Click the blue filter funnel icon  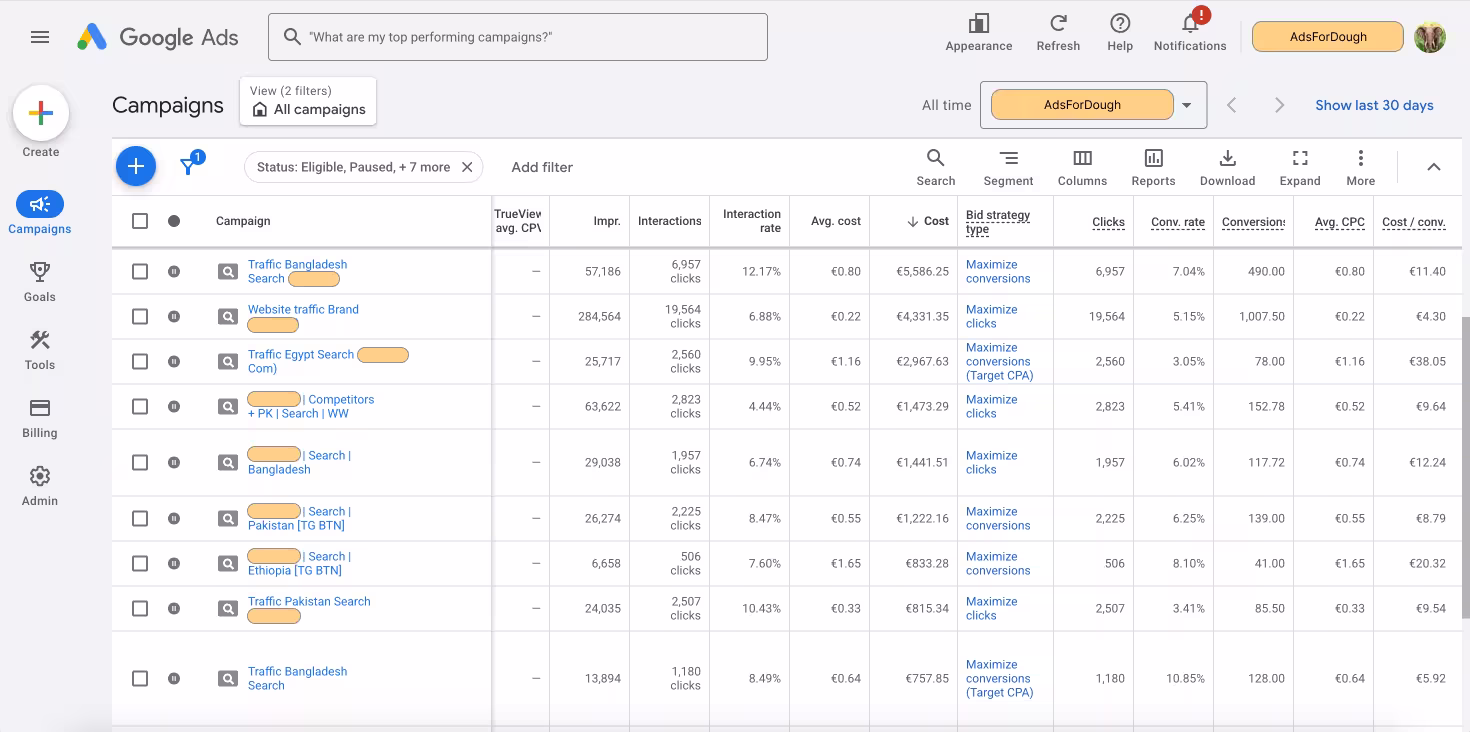click(x=188, y=166)
